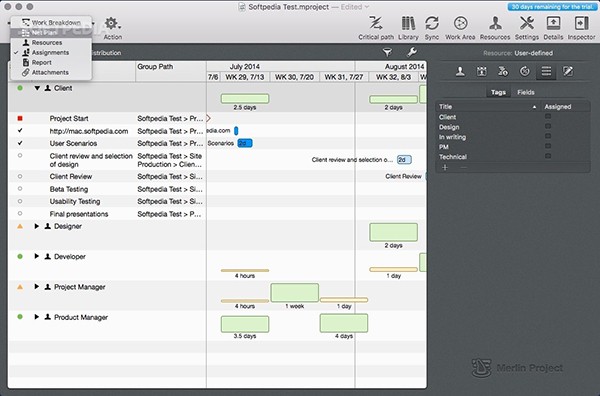This screenshot has width=600, height=396.
Task: Click the Details toolbar icon
Action: (x=553, y=23)
